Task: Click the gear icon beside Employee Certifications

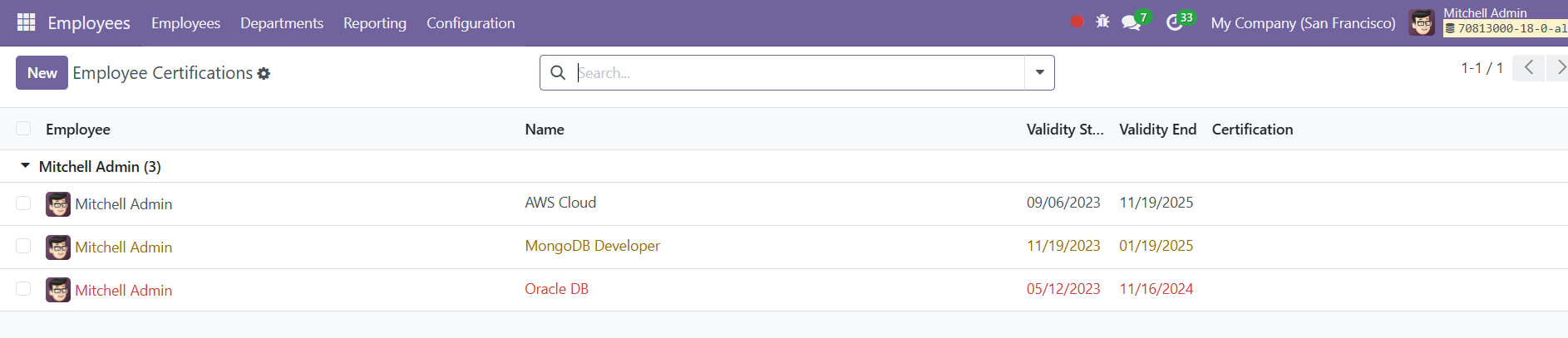Action: click(x=264, y=74)
